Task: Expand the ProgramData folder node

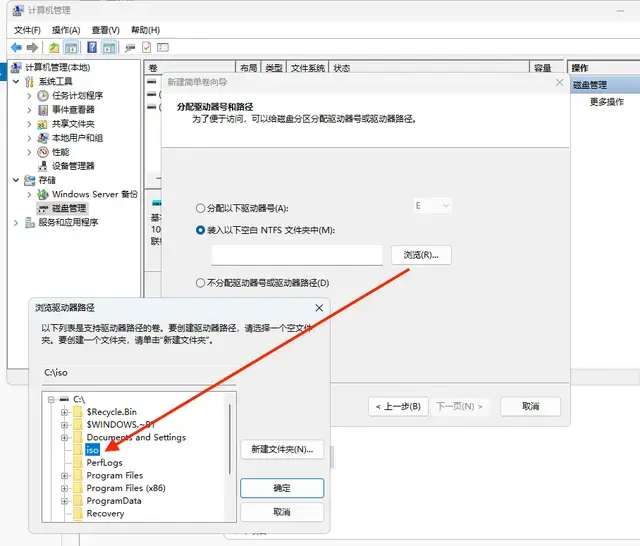Action: (64, 501)
